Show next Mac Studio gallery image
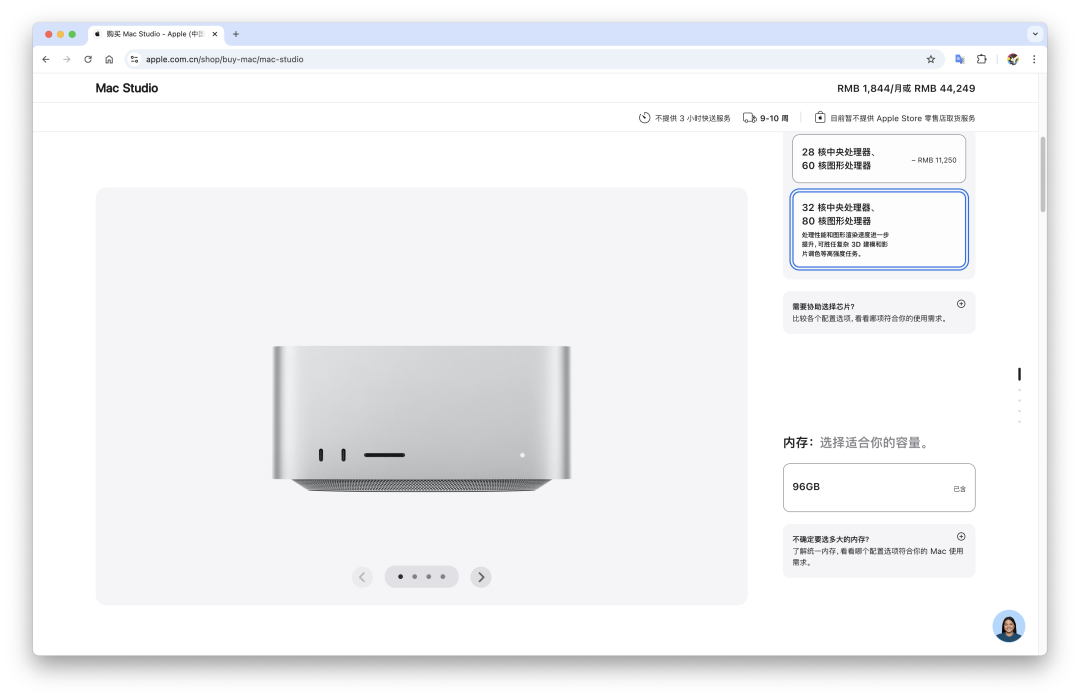This screenshot has width=1080, height=699. [481, 577]
